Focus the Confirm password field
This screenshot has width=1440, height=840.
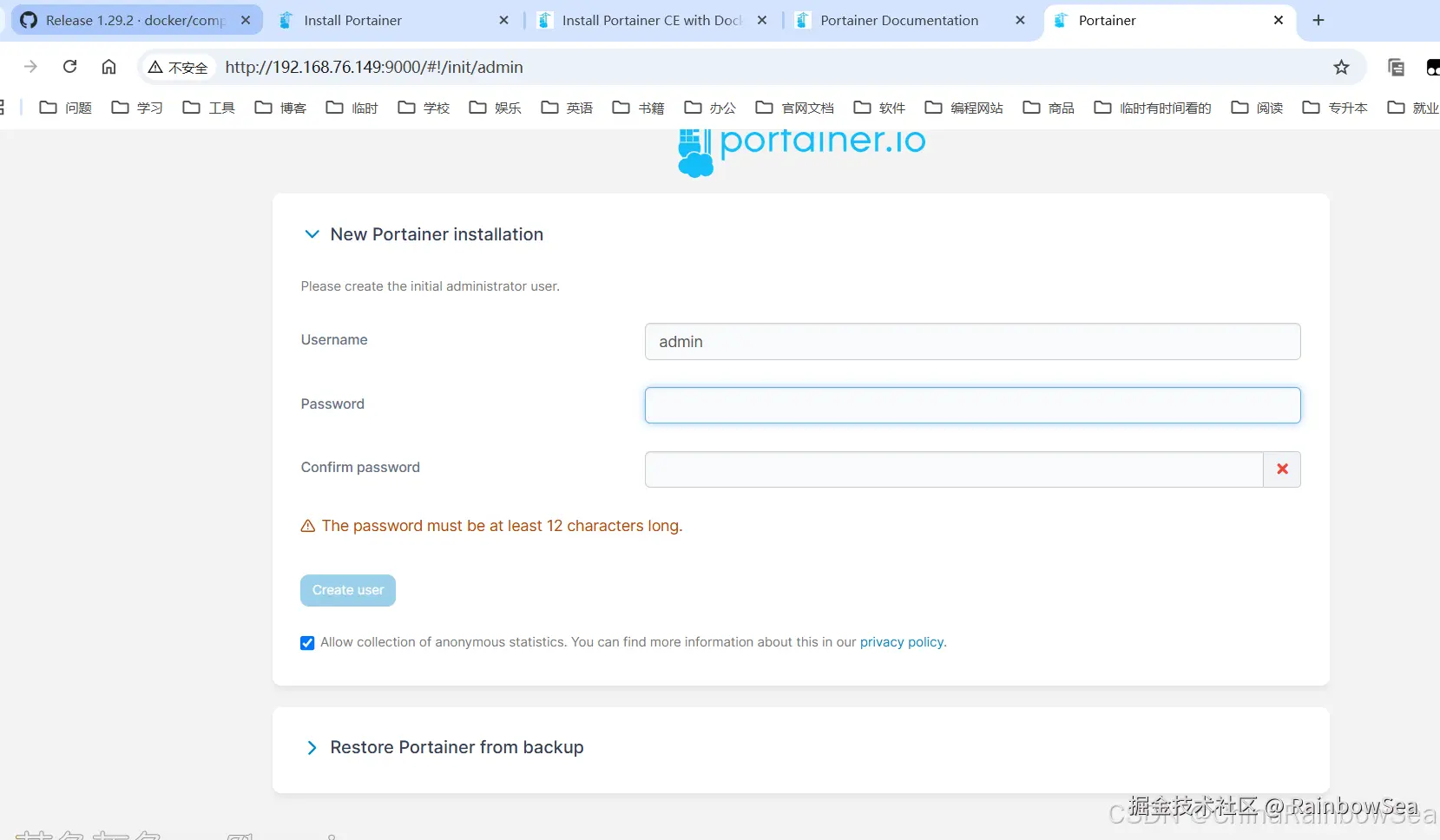point(954,469)
